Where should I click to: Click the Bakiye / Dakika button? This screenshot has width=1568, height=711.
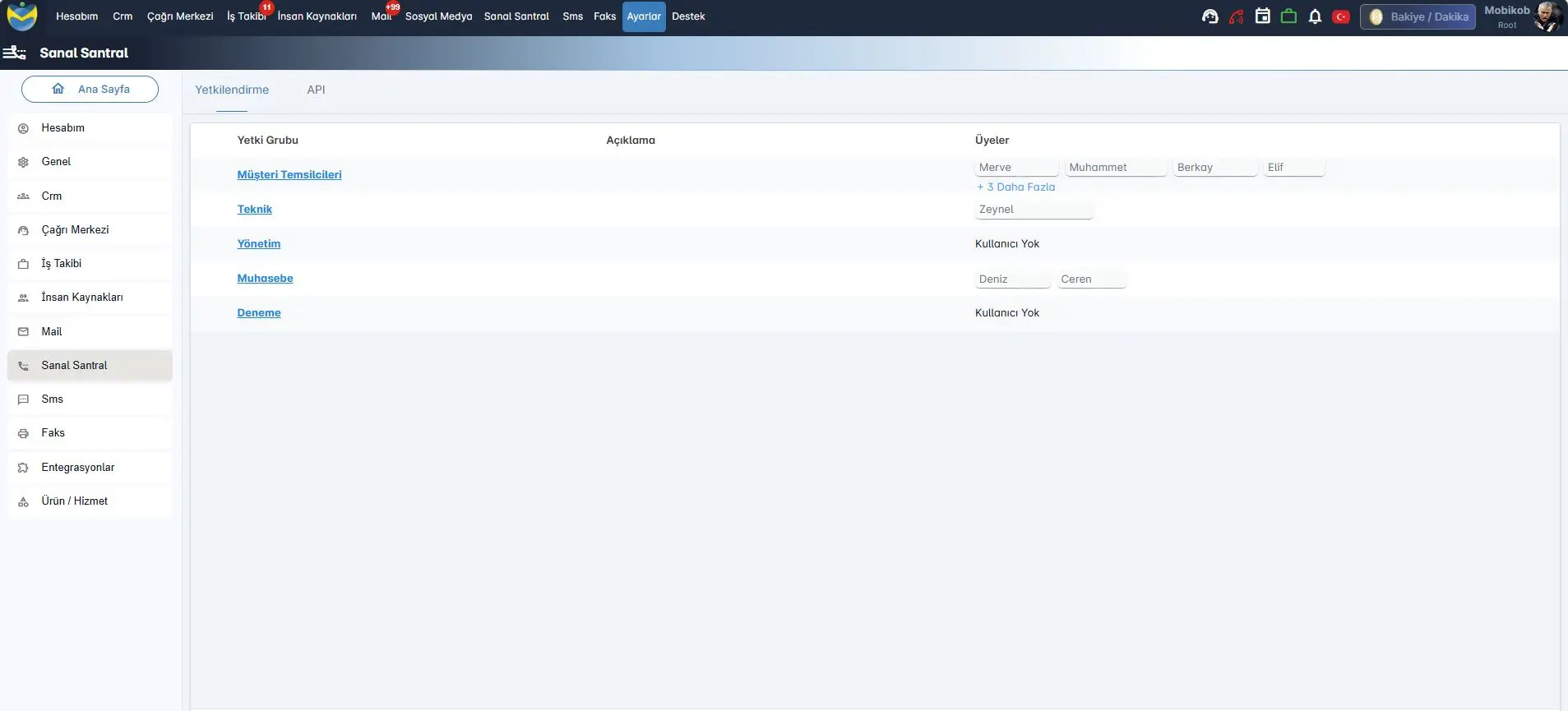click(1418, 16)
